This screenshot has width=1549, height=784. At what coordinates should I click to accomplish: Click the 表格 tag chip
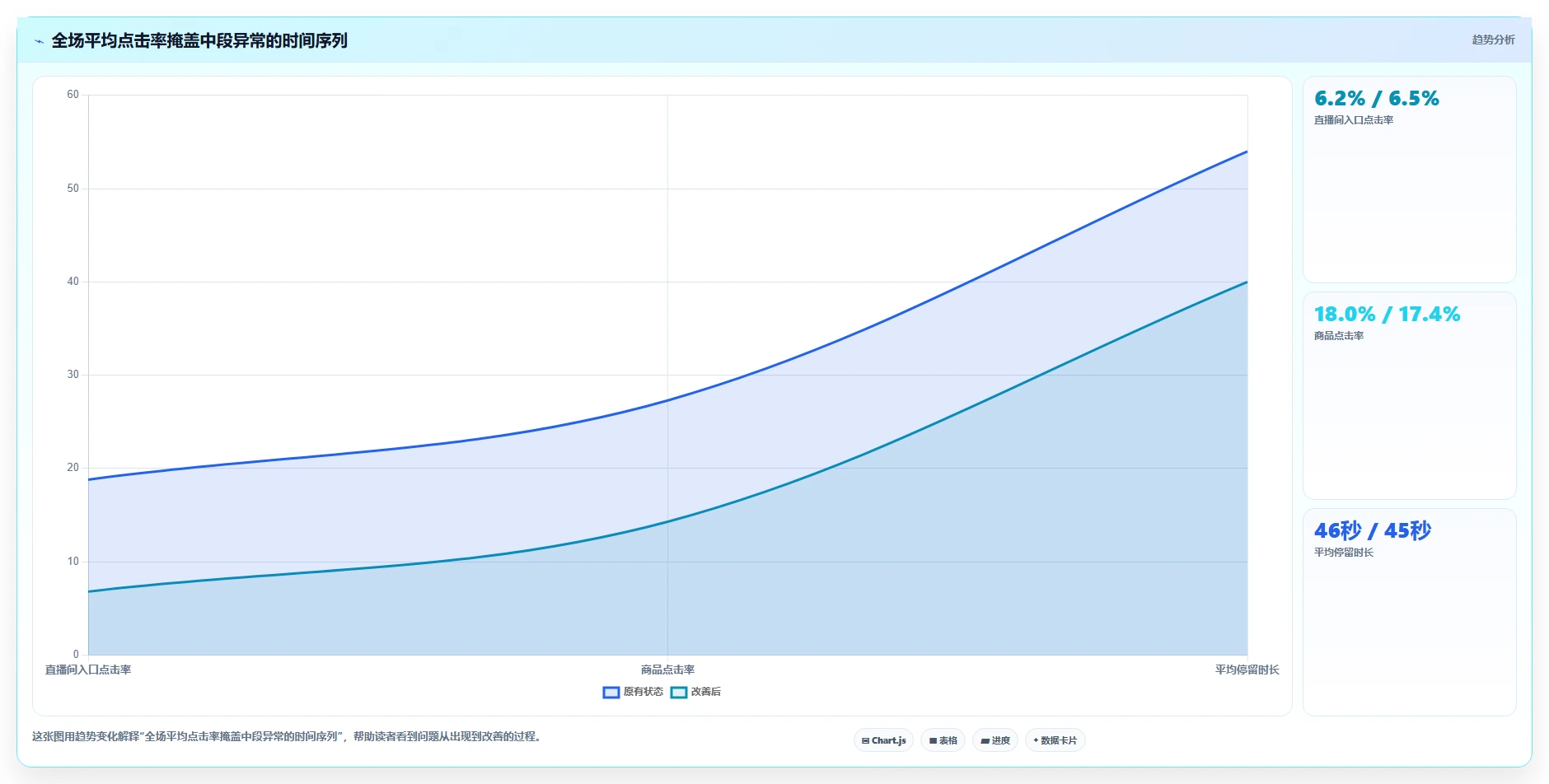[x=943, y=740]
